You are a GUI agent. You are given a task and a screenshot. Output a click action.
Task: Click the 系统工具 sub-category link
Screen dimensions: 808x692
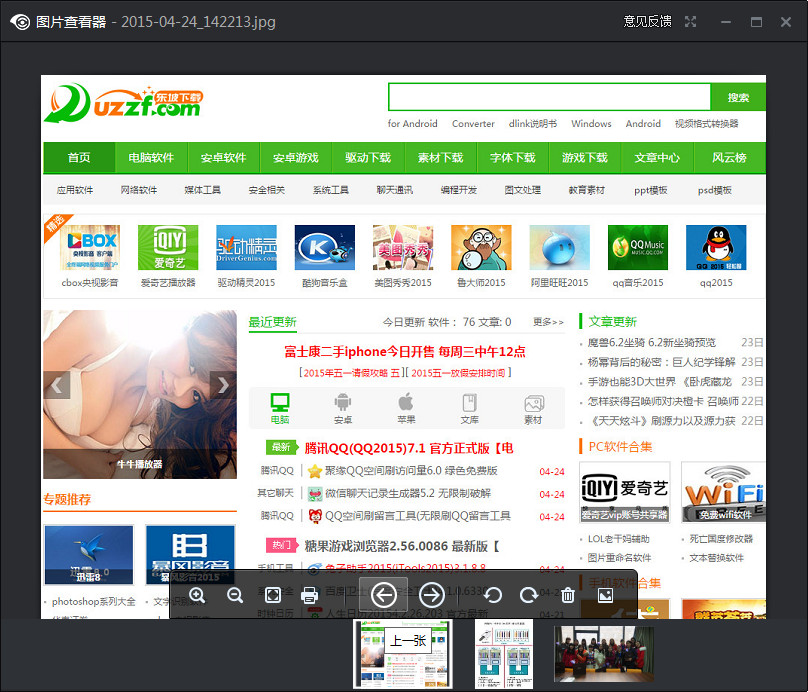[330, 190]
